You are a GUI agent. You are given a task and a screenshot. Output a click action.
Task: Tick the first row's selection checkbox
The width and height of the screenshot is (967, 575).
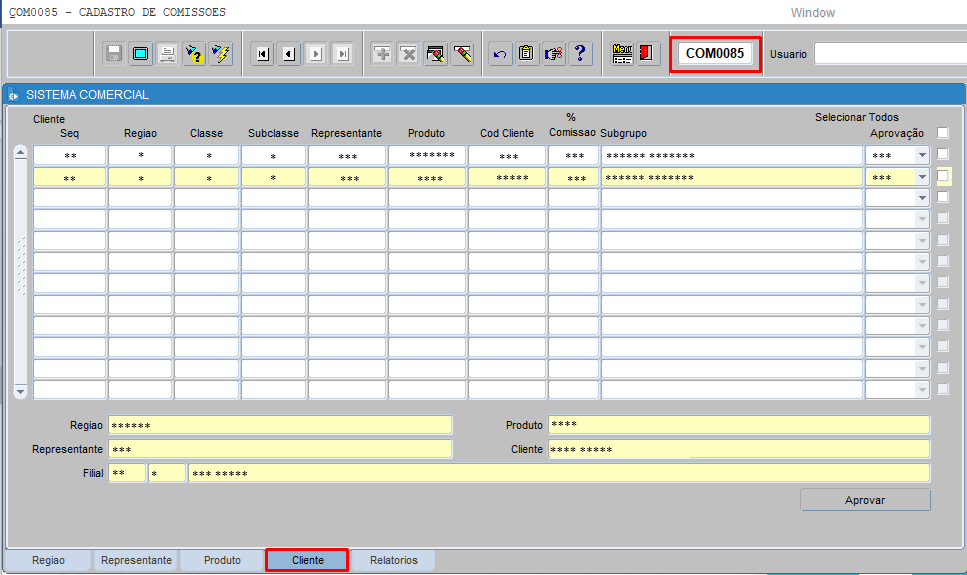pyautogui.click(x=943, y=155)
